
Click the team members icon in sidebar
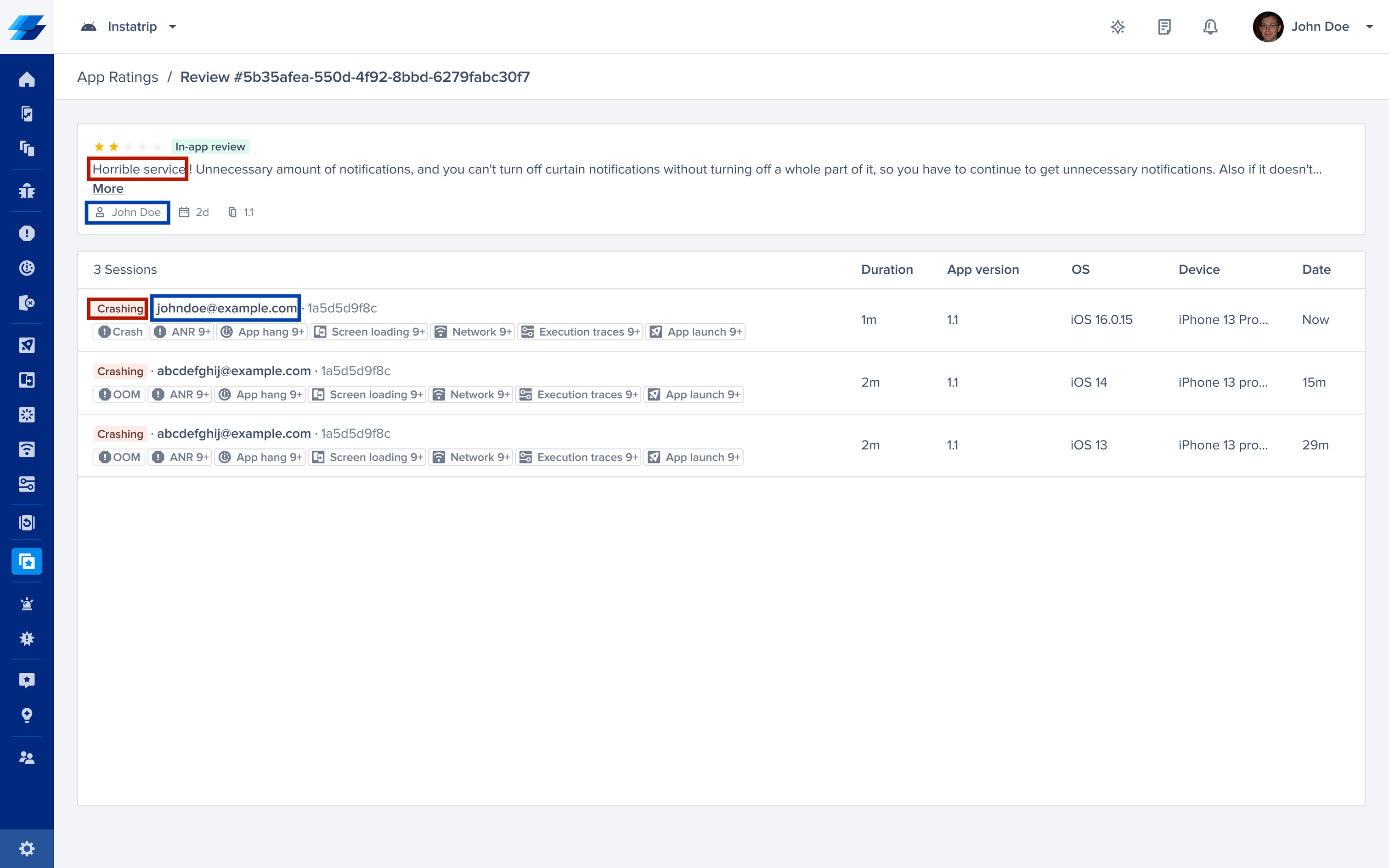pyautogui.click(x=26, y=758)
